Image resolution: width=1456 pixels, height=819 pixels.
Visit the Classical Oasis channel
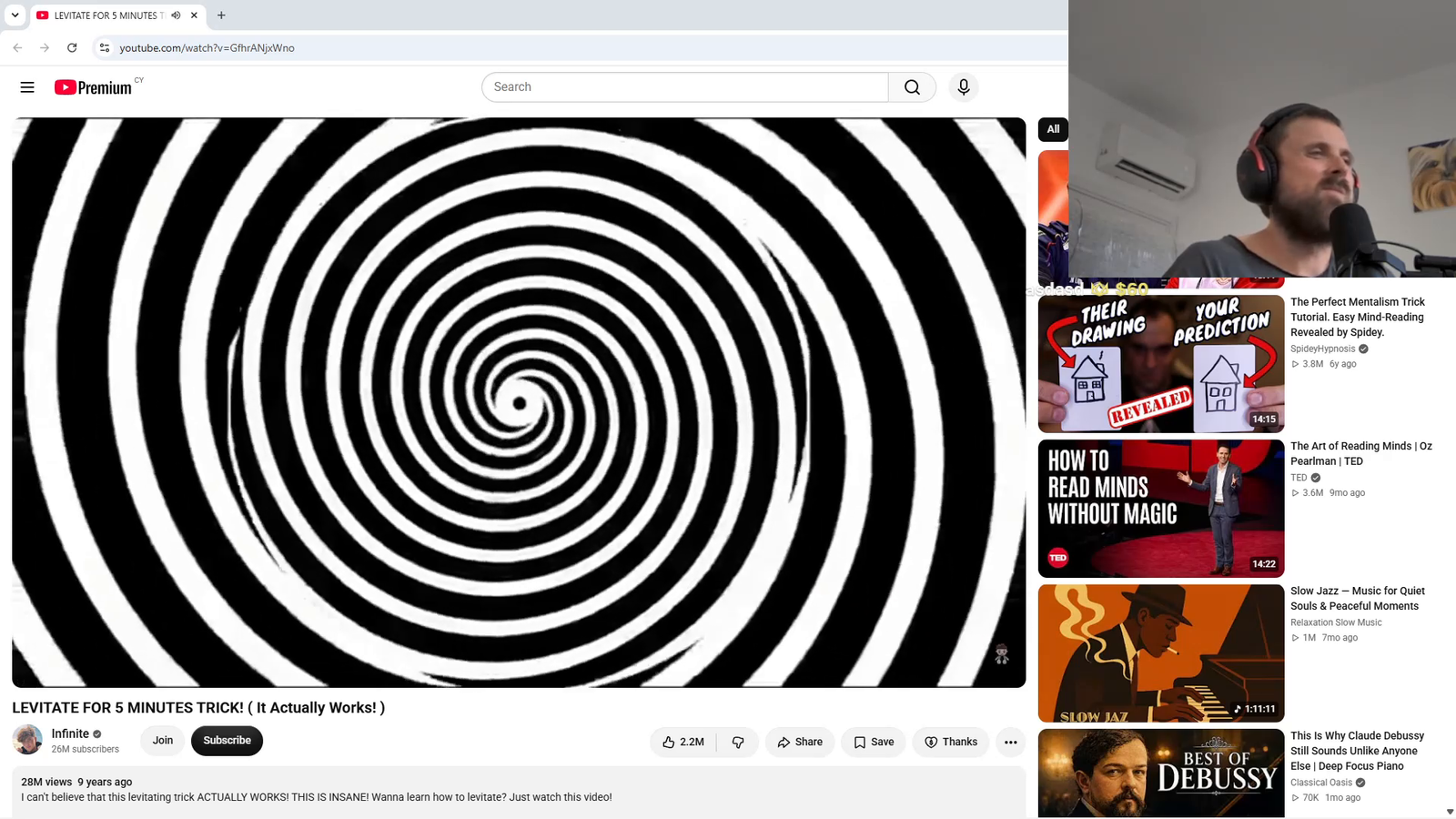click(1321, 783)
